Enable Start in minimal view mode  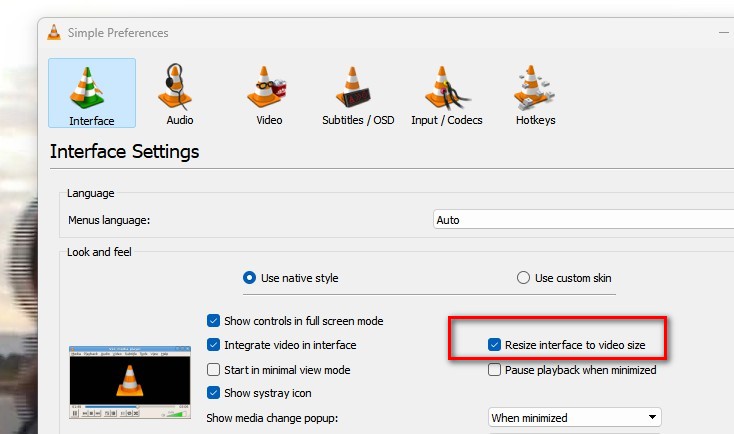click(x=279, y=370)
